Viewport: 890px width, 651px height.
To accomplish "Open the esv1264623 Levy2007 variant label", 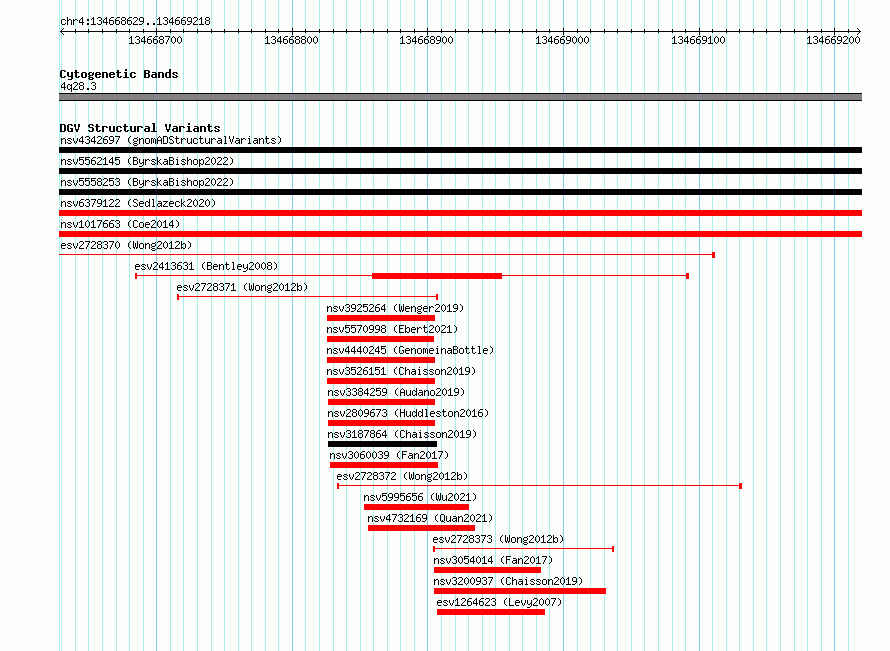I will pos(499,602).
